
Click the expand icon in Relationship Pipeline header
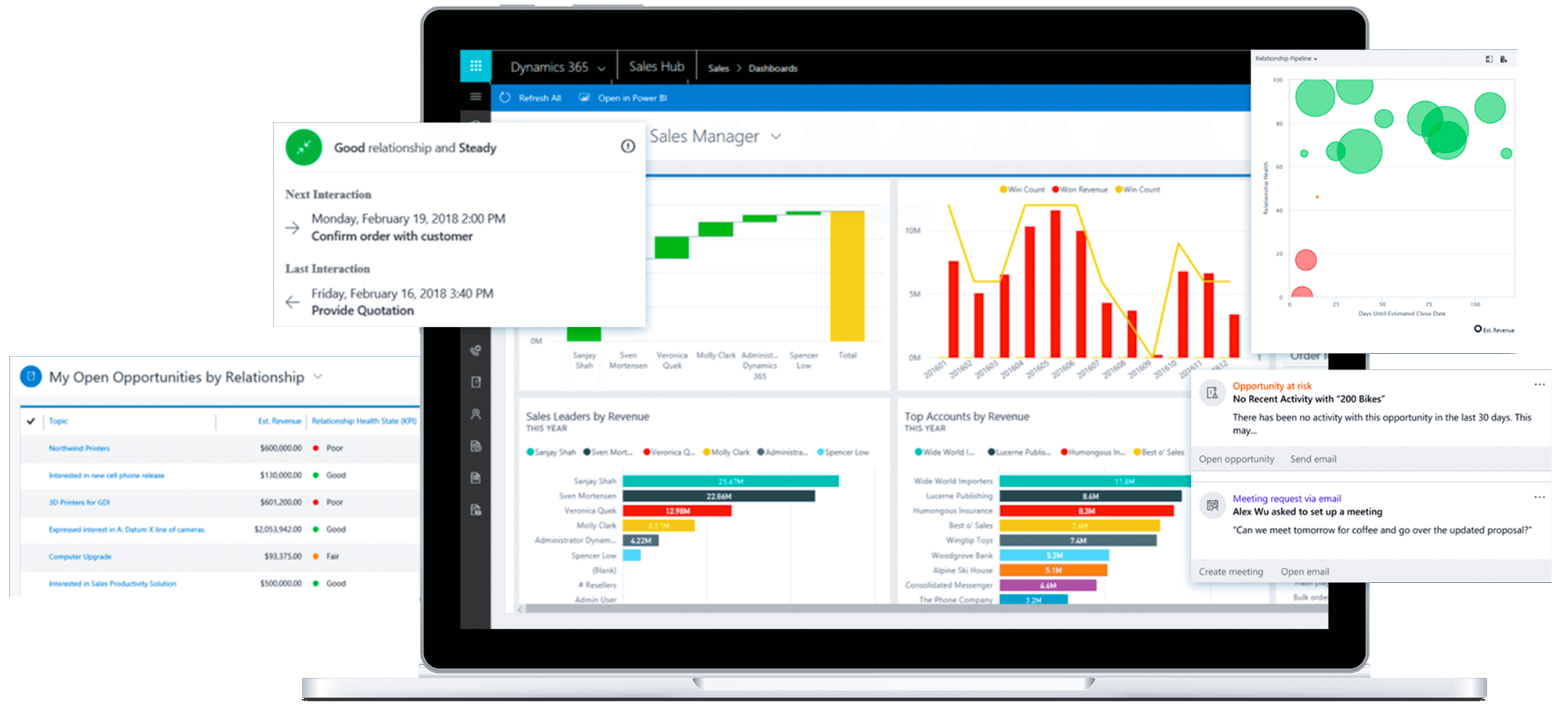1489,59
